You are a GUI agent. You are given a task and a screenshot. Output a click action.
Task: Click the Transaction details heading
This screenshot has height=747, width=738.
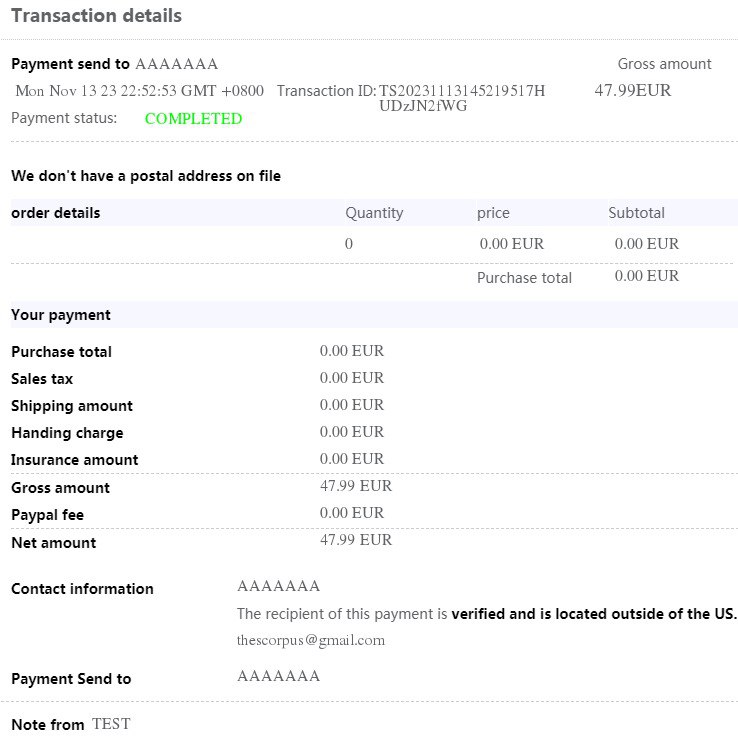pos(97,16)
